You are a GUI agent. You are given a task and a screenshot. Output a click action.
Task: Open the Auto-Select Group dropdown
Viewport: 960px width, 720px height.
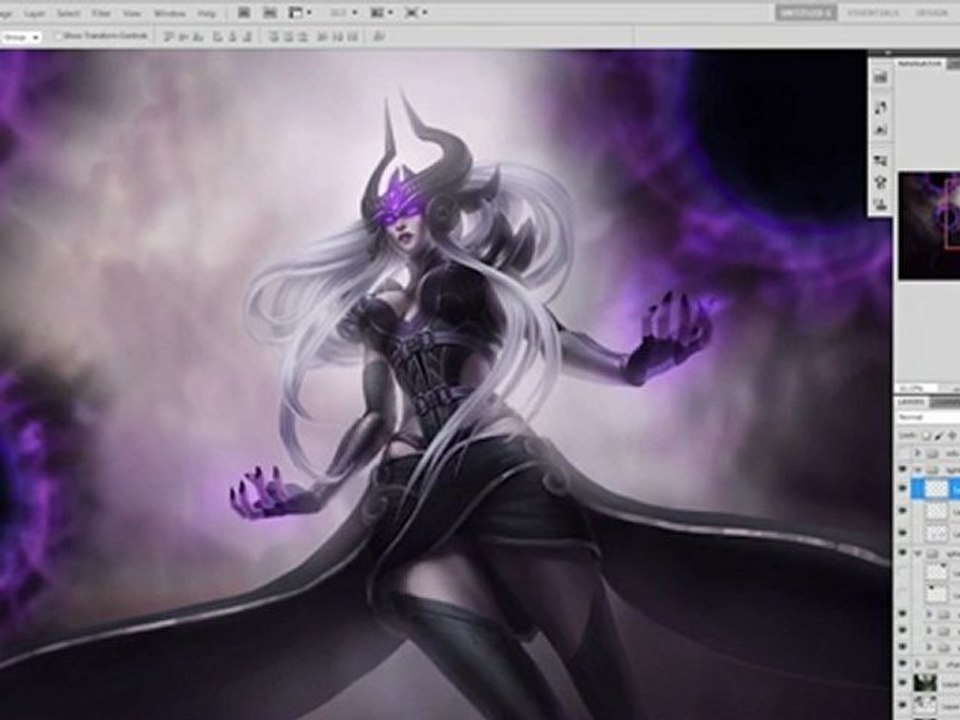click(x=20, y=37)
